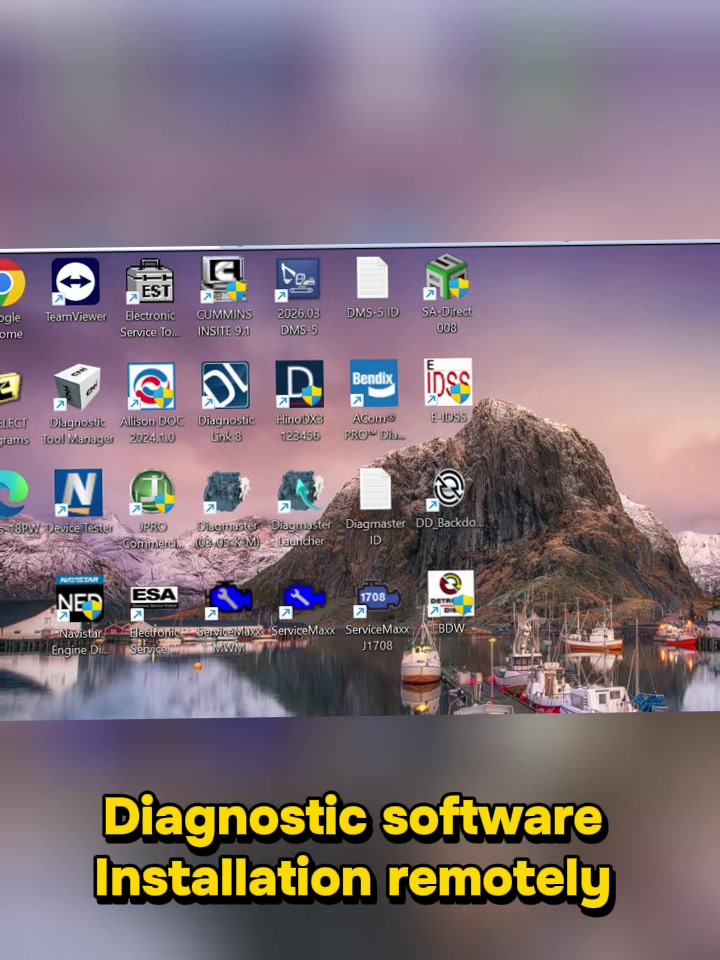Select the ServiceMaxx J1708 icon
The height and width of the screenshot is (960, 720).
point(378,598)
